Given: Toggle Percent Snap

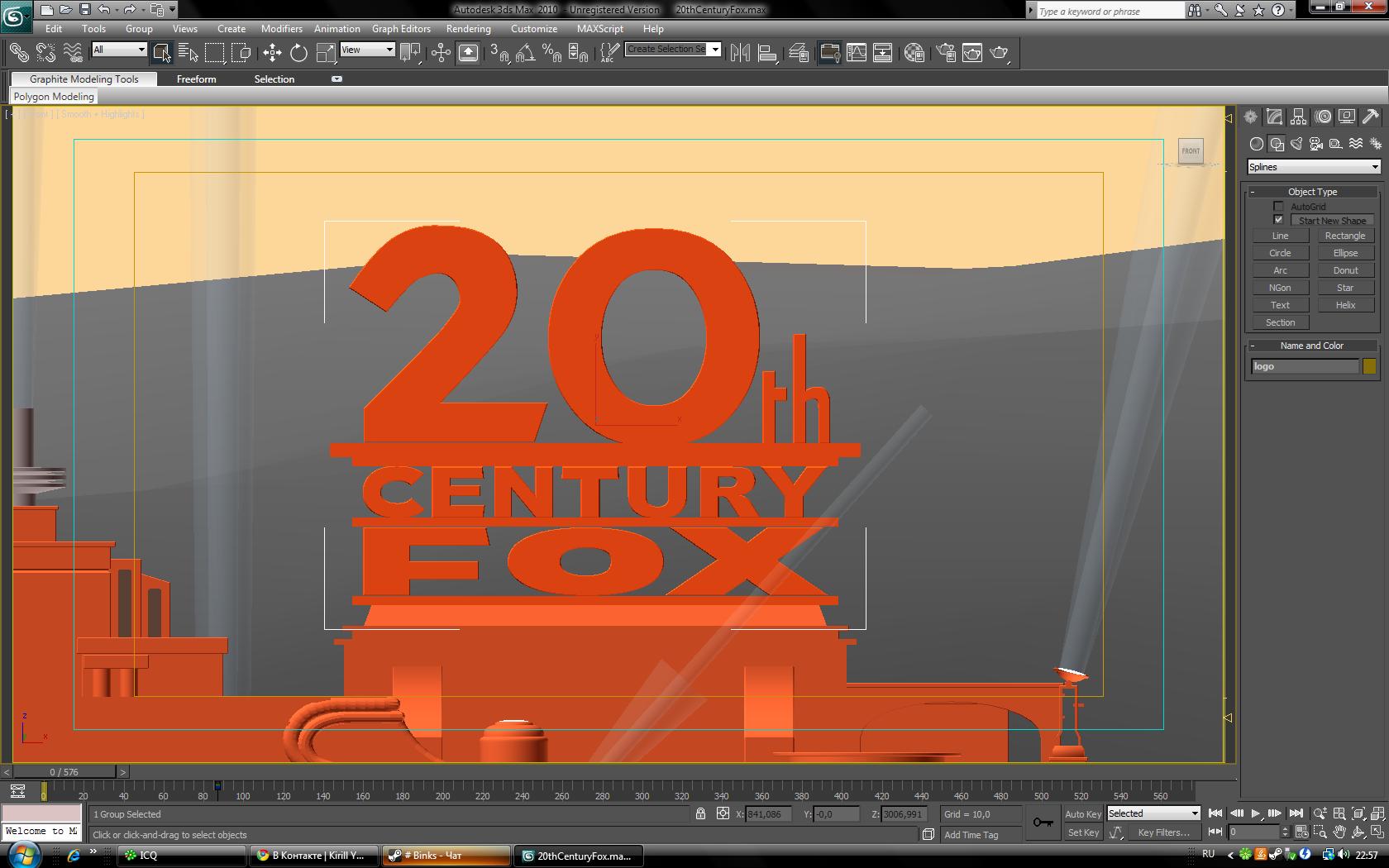Looking at the screenshot, I should coord(552,53).
